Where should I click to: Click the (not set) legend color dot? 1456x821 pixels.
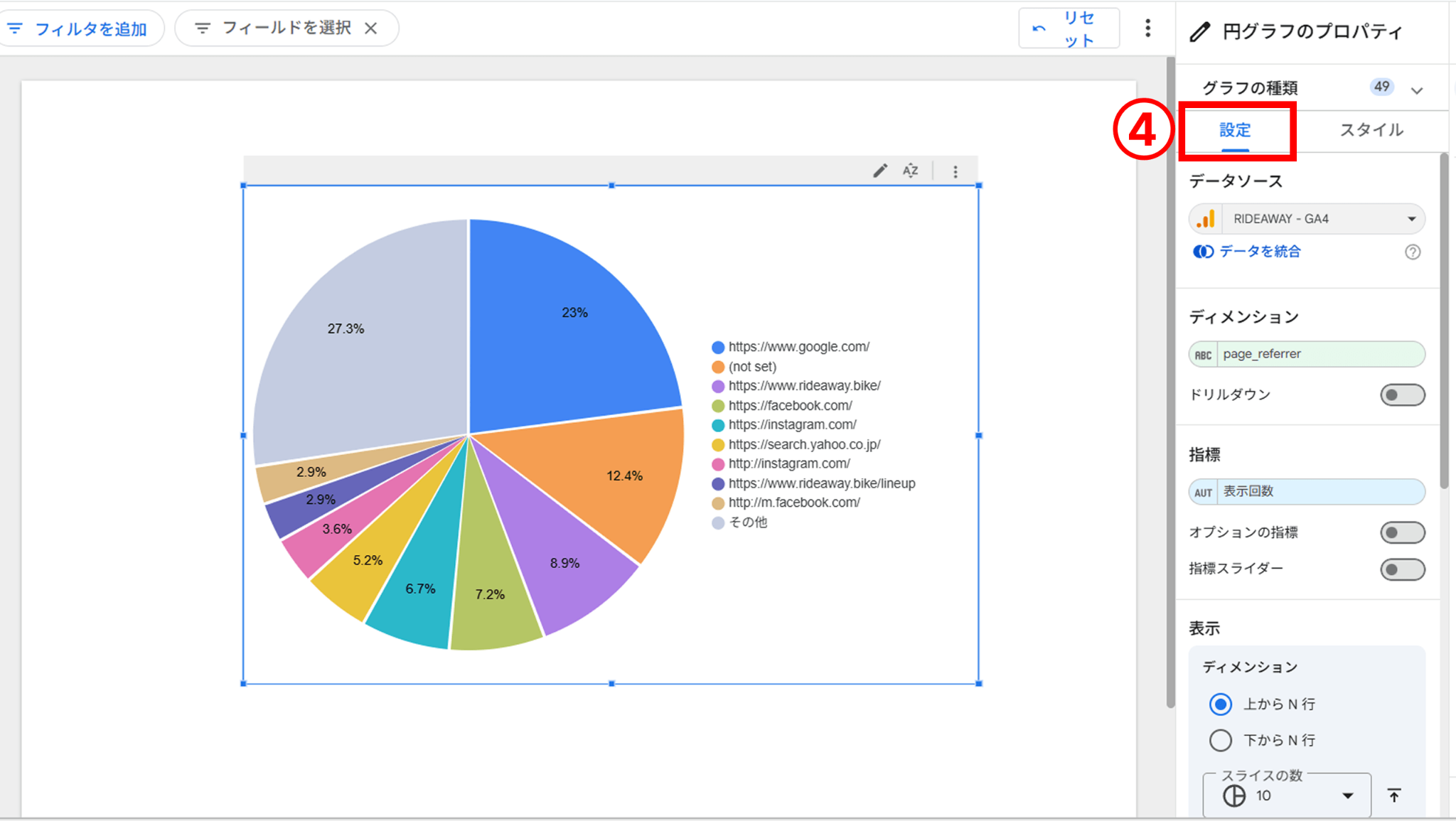coord(718,367)
